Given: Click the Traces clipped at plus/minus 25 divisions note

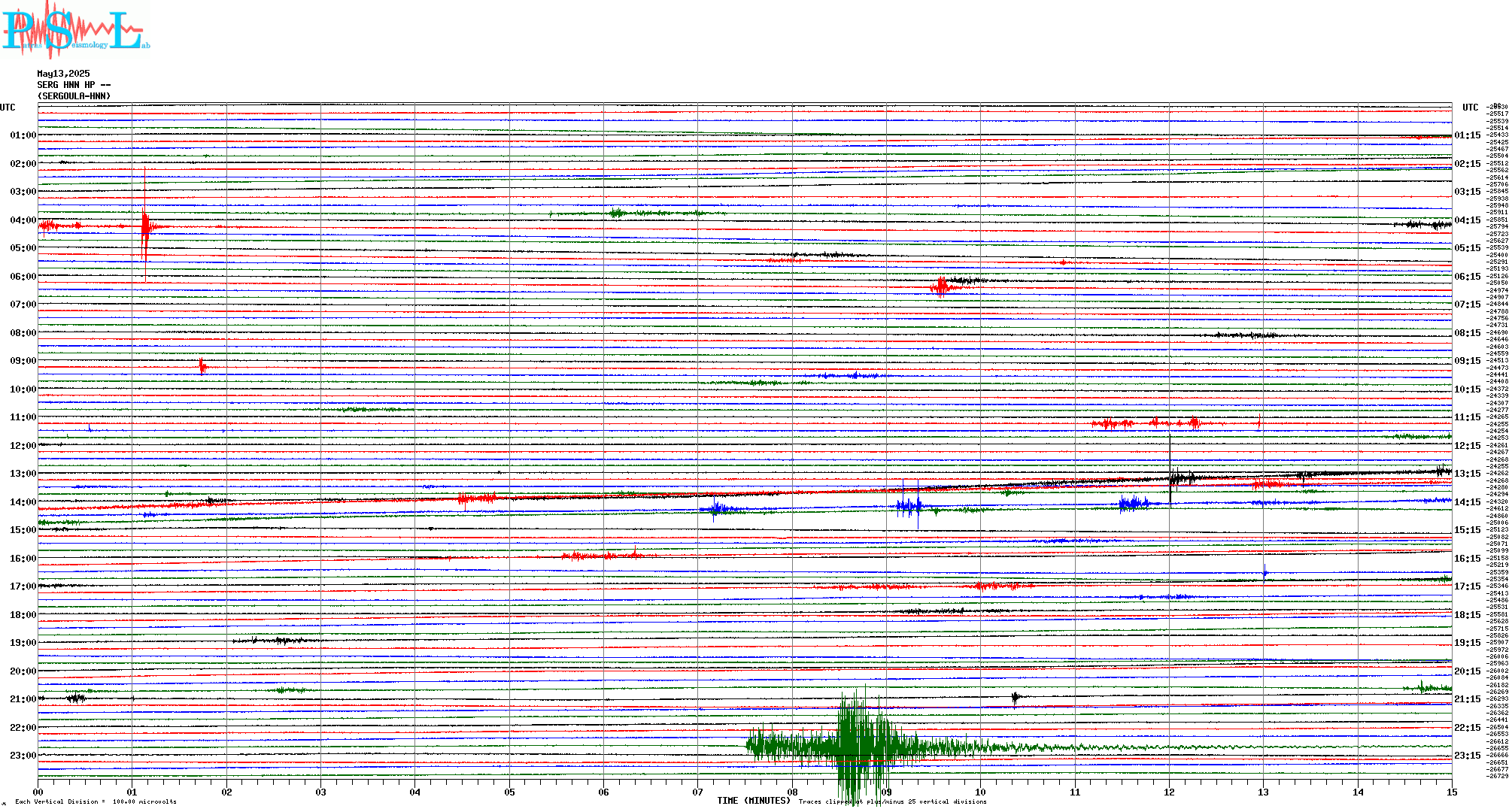Looking at the screenshot, I should click(x=892, y=801).
